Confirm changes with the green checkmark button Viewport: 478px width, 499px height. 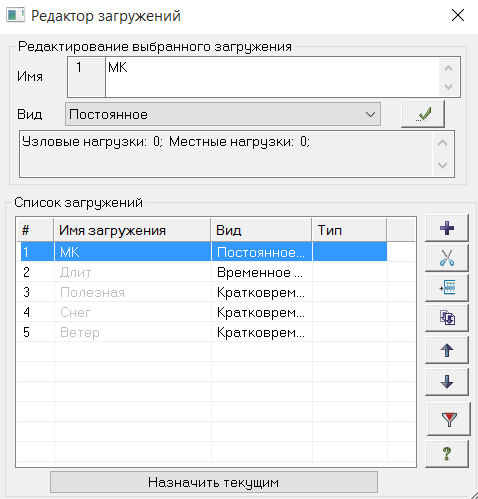tap(423, 114)
